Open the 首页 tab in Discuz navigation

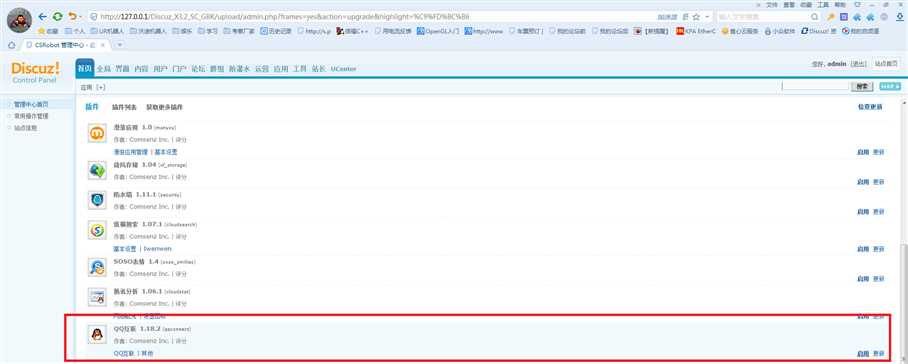tap(85, 68)
